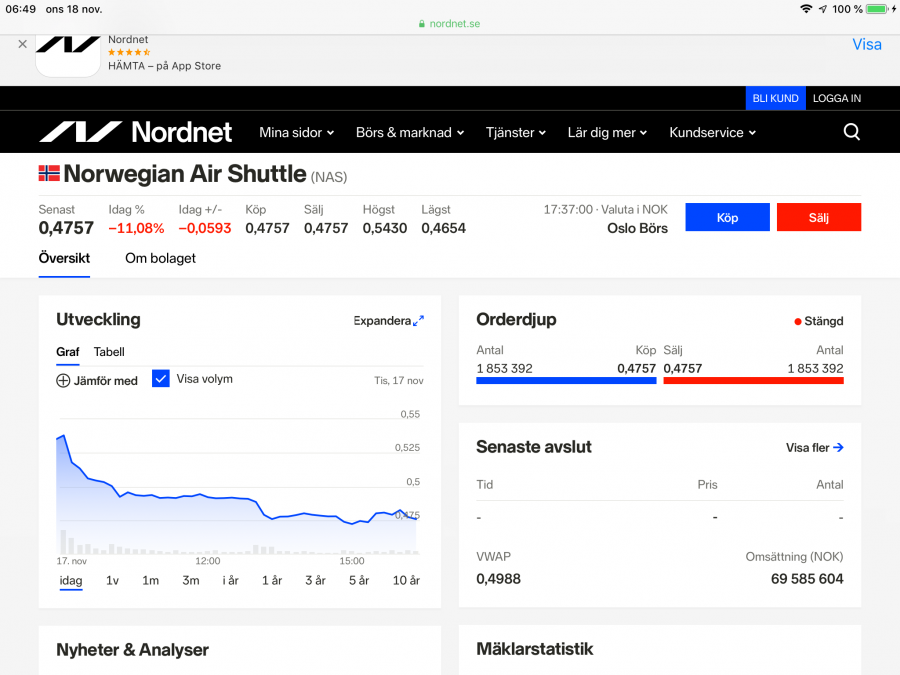
Task: Click the search magnifier icon
Action: [851, 132]
